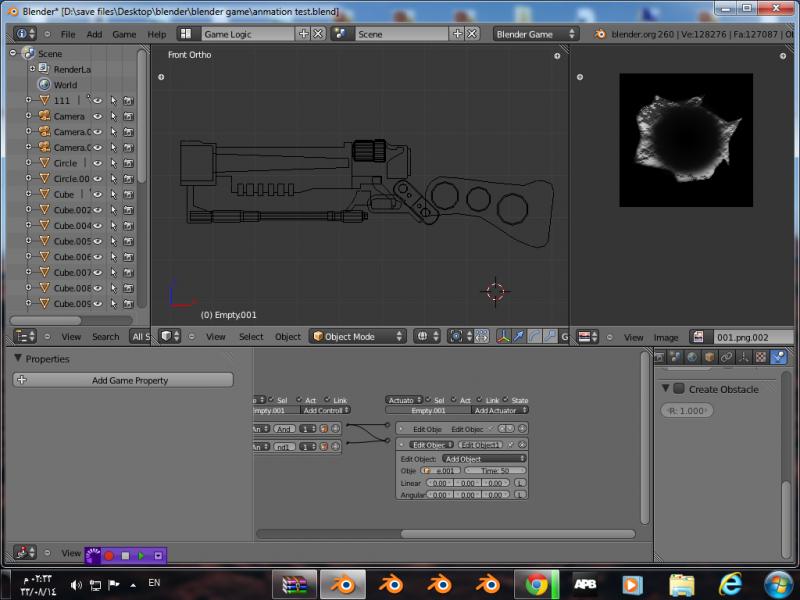Expand the RenderLayers tree item
800x600 pixels.
[x=32, y=69]
